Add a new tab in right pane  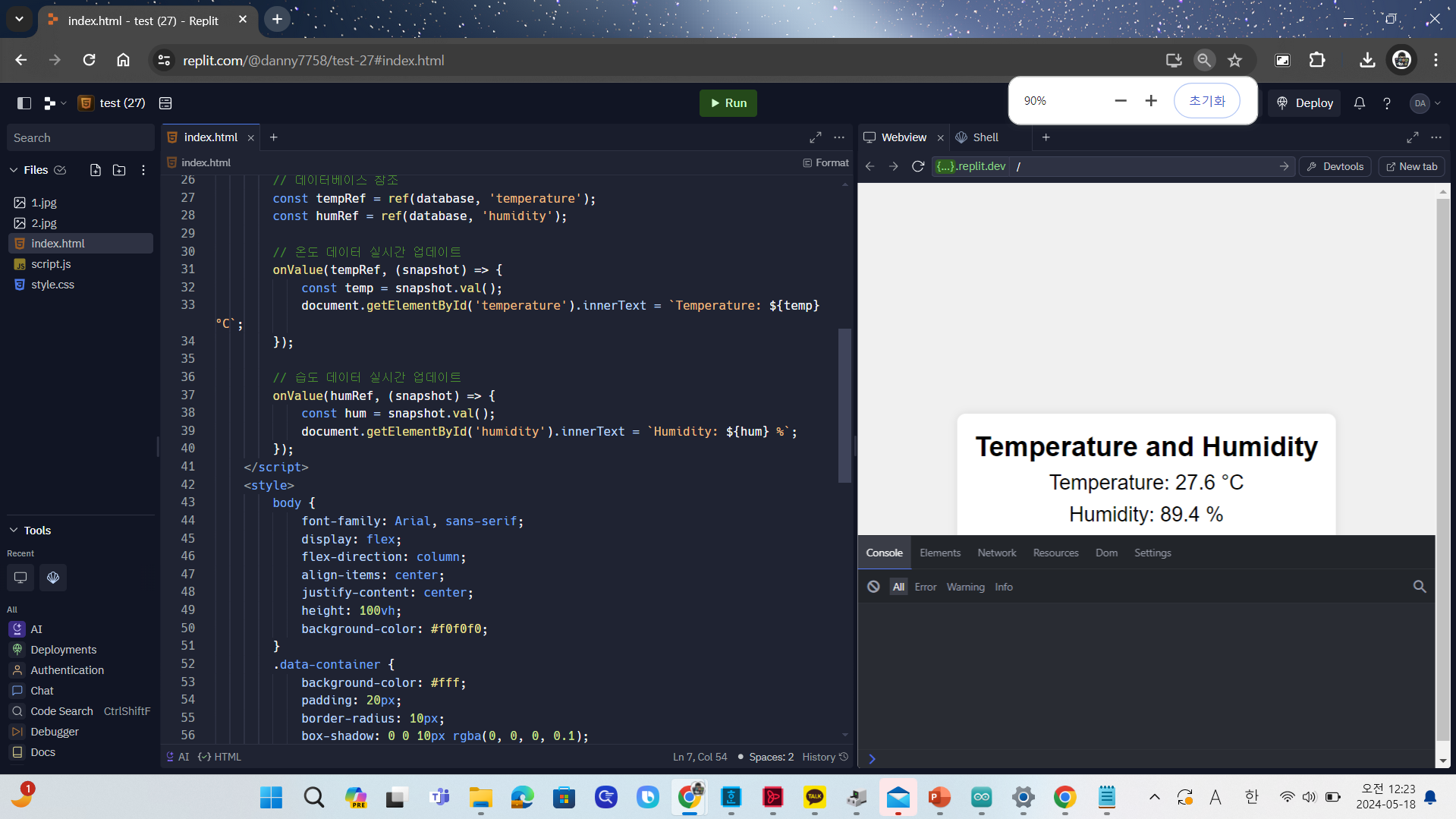(x=1046, y=137)
